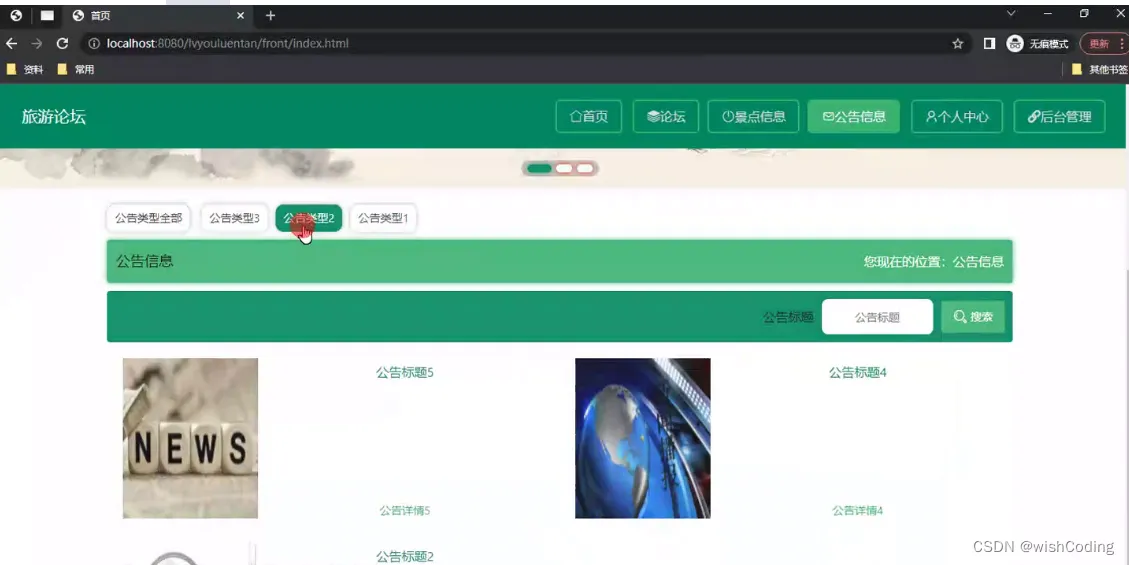This screenshot has width=1129, height=565.
Task: Filter by 公告类型2
Action: (309, 218)
